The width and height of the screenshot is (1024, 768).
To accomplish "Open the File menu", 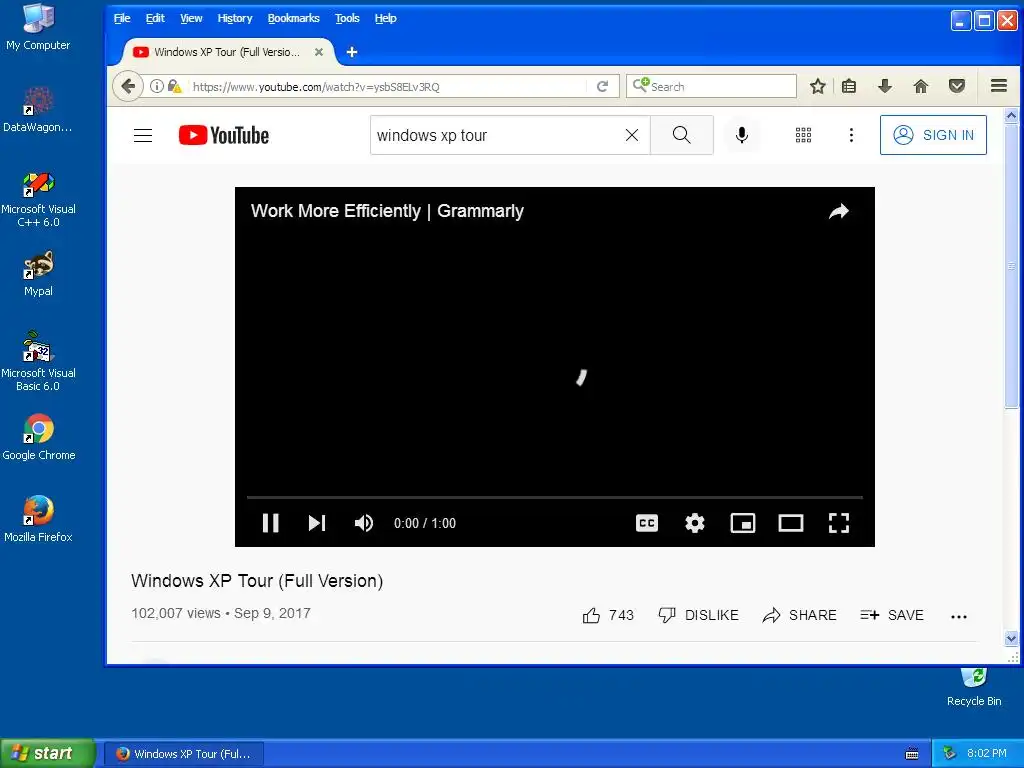I will pos(122,18).
